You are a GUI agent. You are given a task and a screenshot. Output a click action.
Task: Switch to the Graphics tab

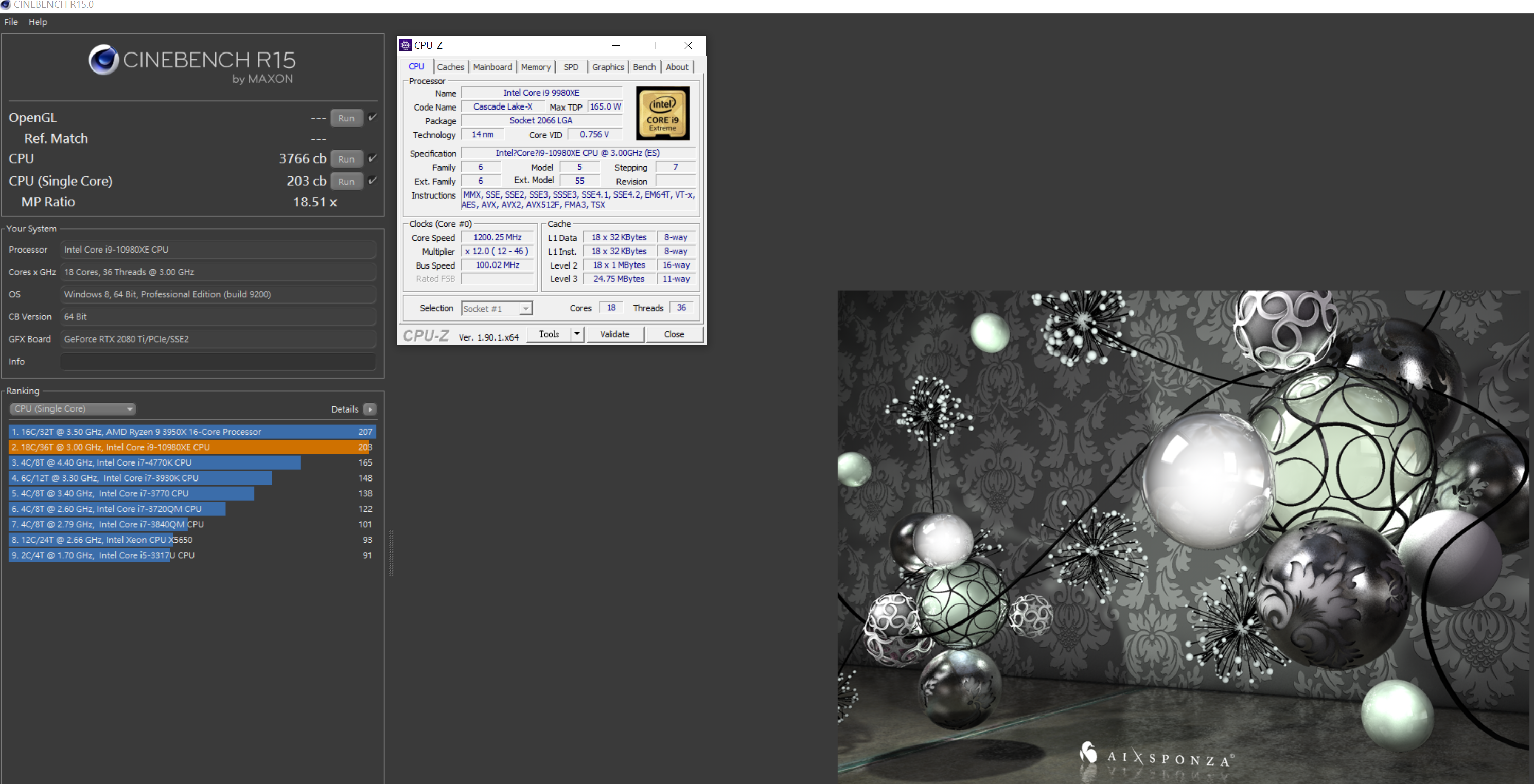click(608, 67)
